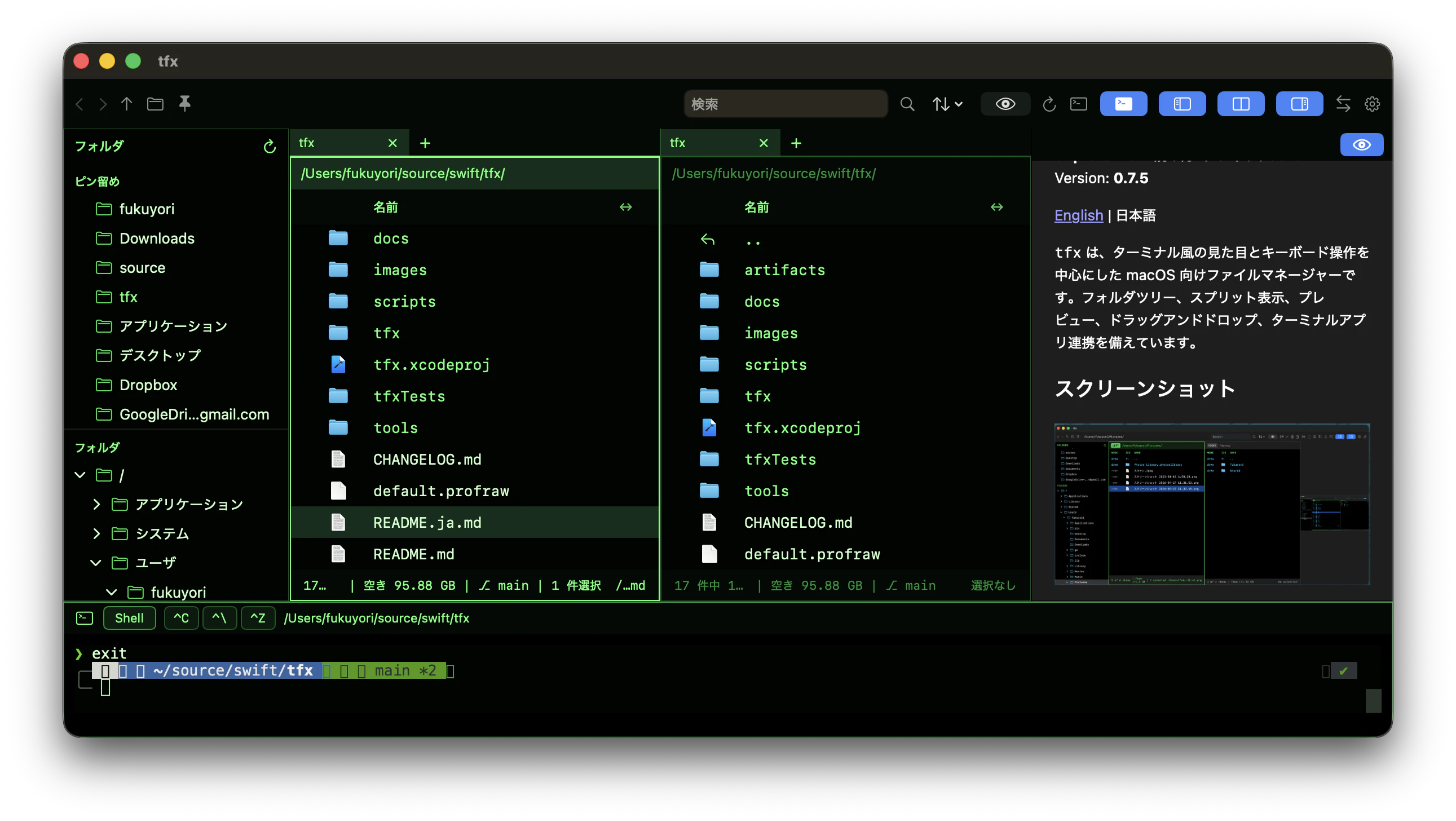1456x821 pixels.
Task: Click the search input field
Action: 786,104
